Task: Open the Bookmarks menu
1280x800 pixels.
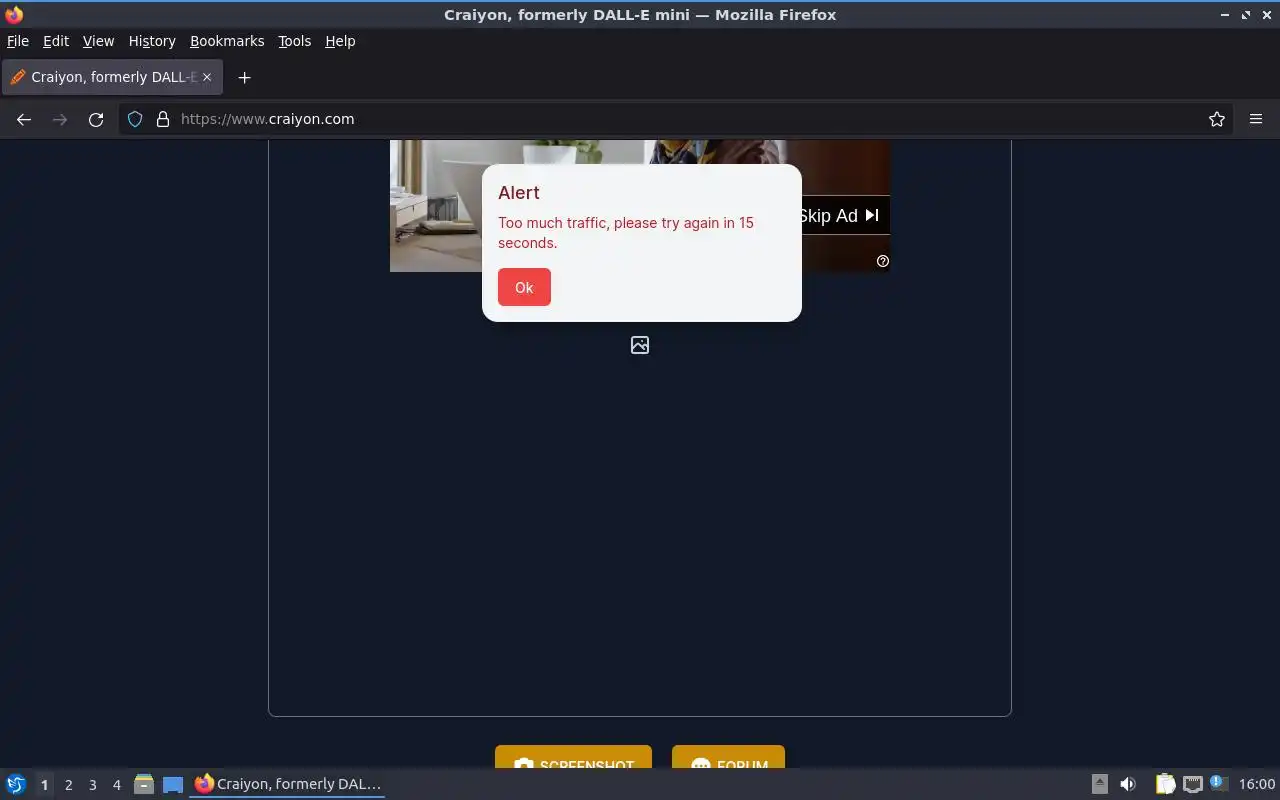Action: (x=227, y=41)
